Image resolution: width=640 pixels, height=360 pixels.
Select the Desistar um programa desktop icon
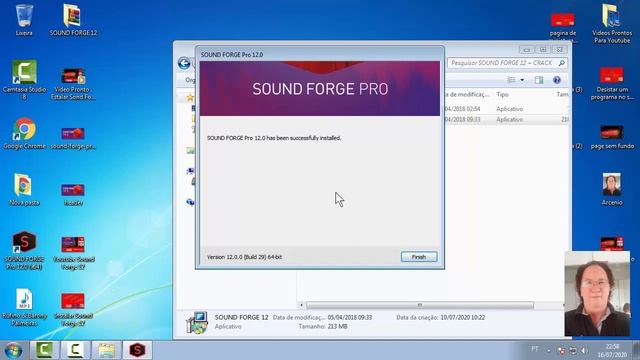tap(611, 84)
